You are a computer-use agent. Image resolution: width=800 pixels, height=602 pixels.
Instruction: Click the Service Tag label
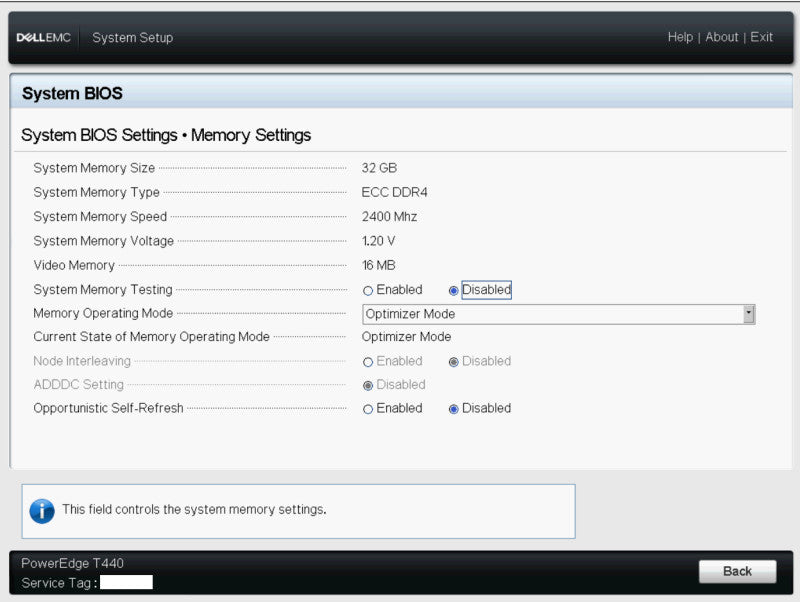[x=60, y=583]
